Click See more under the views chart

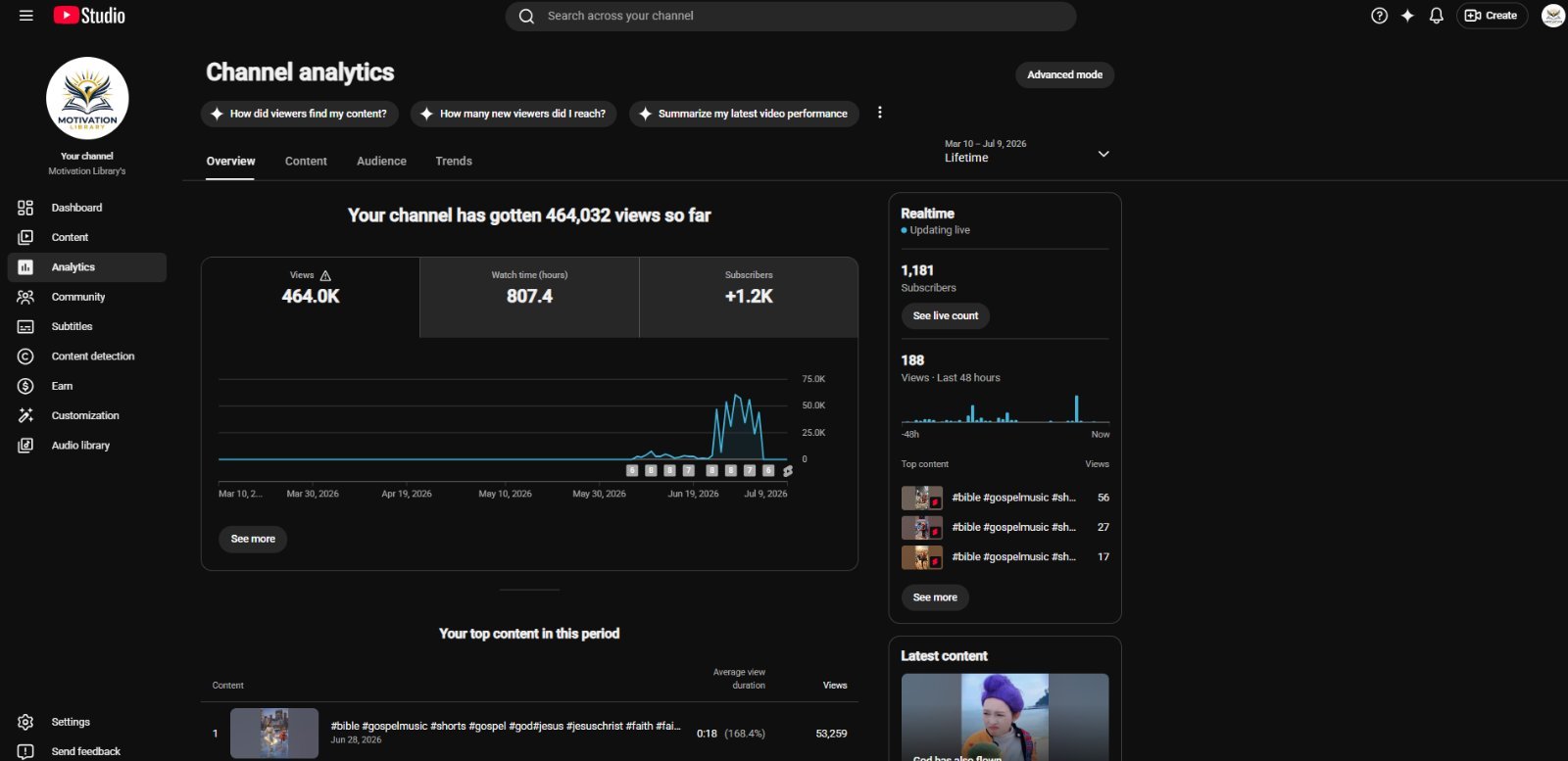click(x=253, y=539)
